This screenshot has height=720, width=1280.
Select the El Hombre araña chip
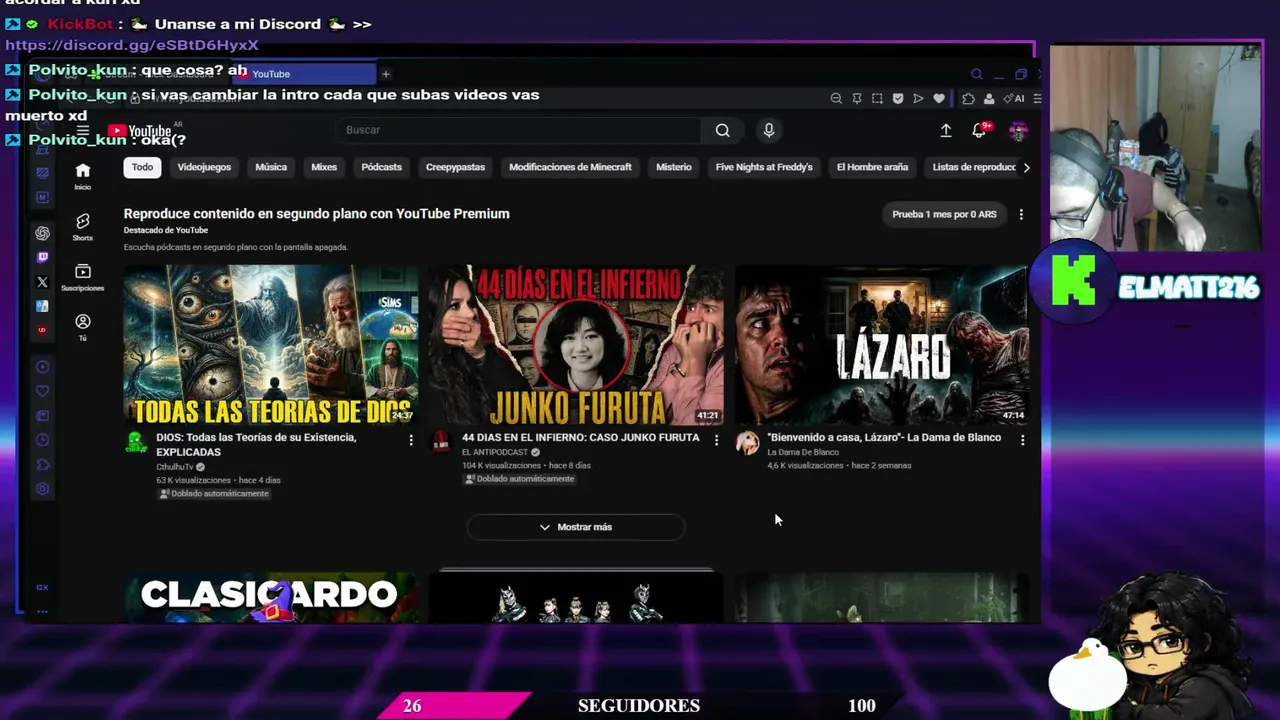tap(872, 167)
